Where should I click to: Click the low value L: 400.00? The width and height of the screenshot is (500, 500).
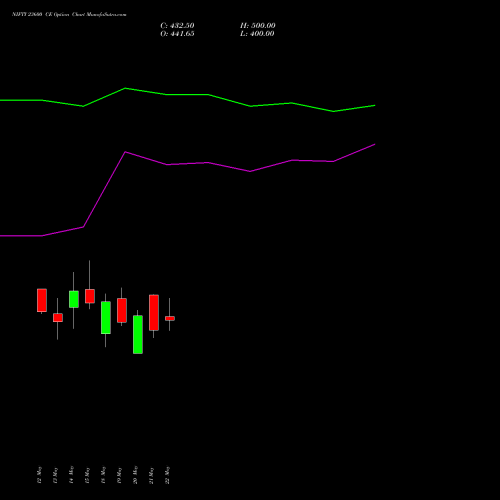tap(257, 34)
